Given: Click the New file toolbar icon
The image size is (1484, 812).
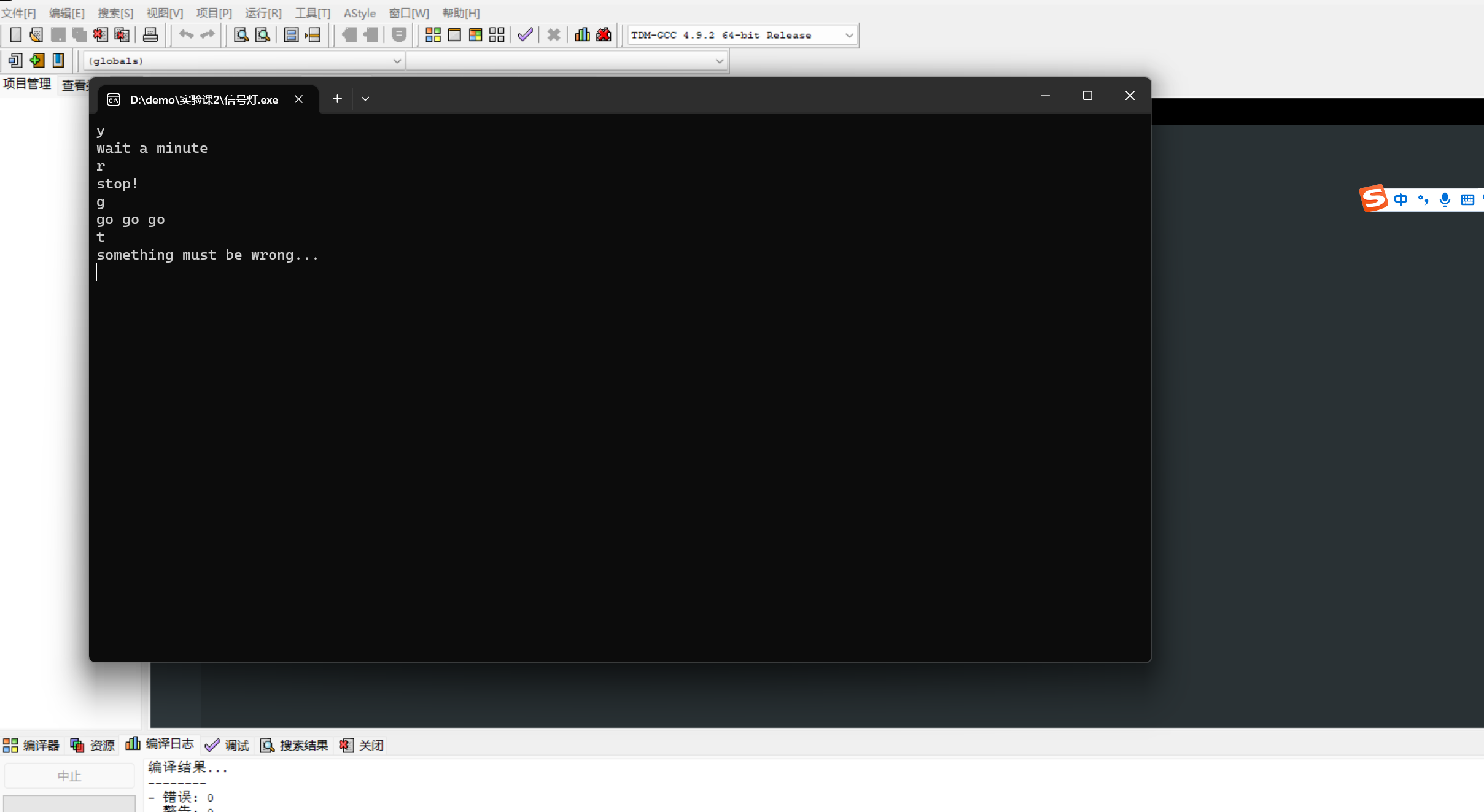Looking at the screenshot, I should [16, 35].
